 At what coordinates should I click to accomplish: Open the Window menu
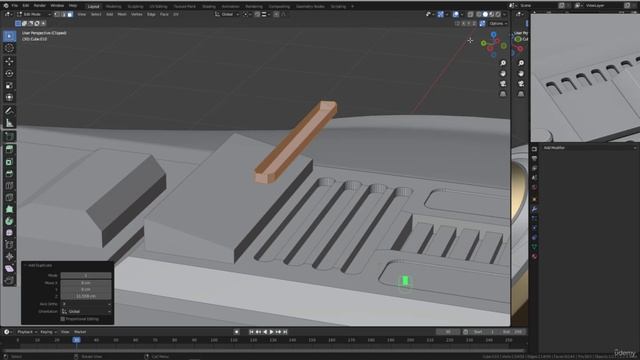(x=57, y=6)
